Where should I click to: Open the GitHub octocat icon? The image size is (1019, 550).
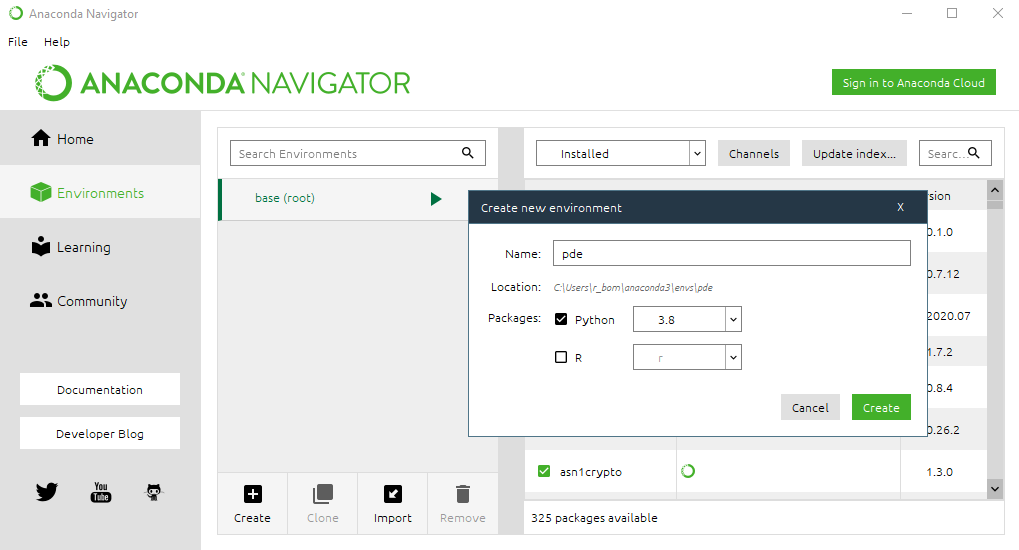(x=154, y=492)
